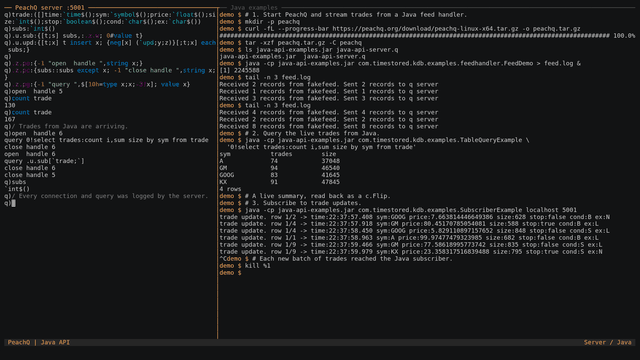The height and width of the screenshot is (360, 640).
Task: Select the 'query .u.sub[`trade;`]' log line
Action: pyautogui.click(x=44, y=161)
